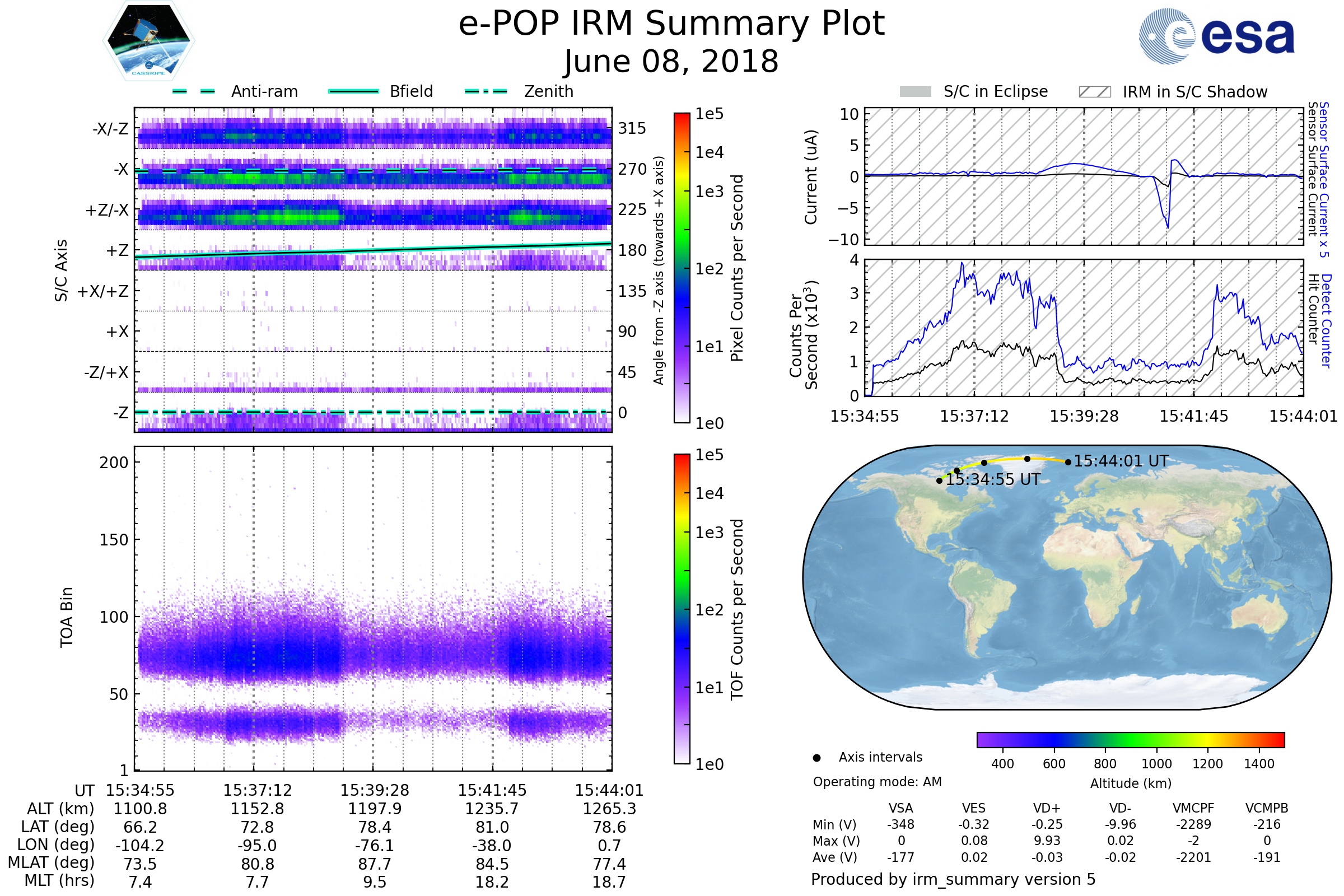Click the world map orbit track thumbnail

coord(1067,577)
